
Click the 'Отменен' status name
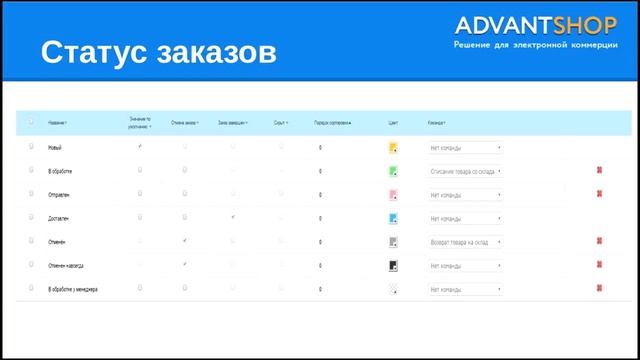(57, 242)
